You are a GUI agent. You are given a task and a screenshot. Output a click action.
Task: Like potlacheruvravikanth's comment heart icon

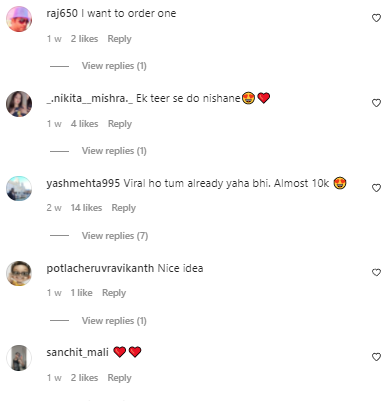[x=376, y=273]
